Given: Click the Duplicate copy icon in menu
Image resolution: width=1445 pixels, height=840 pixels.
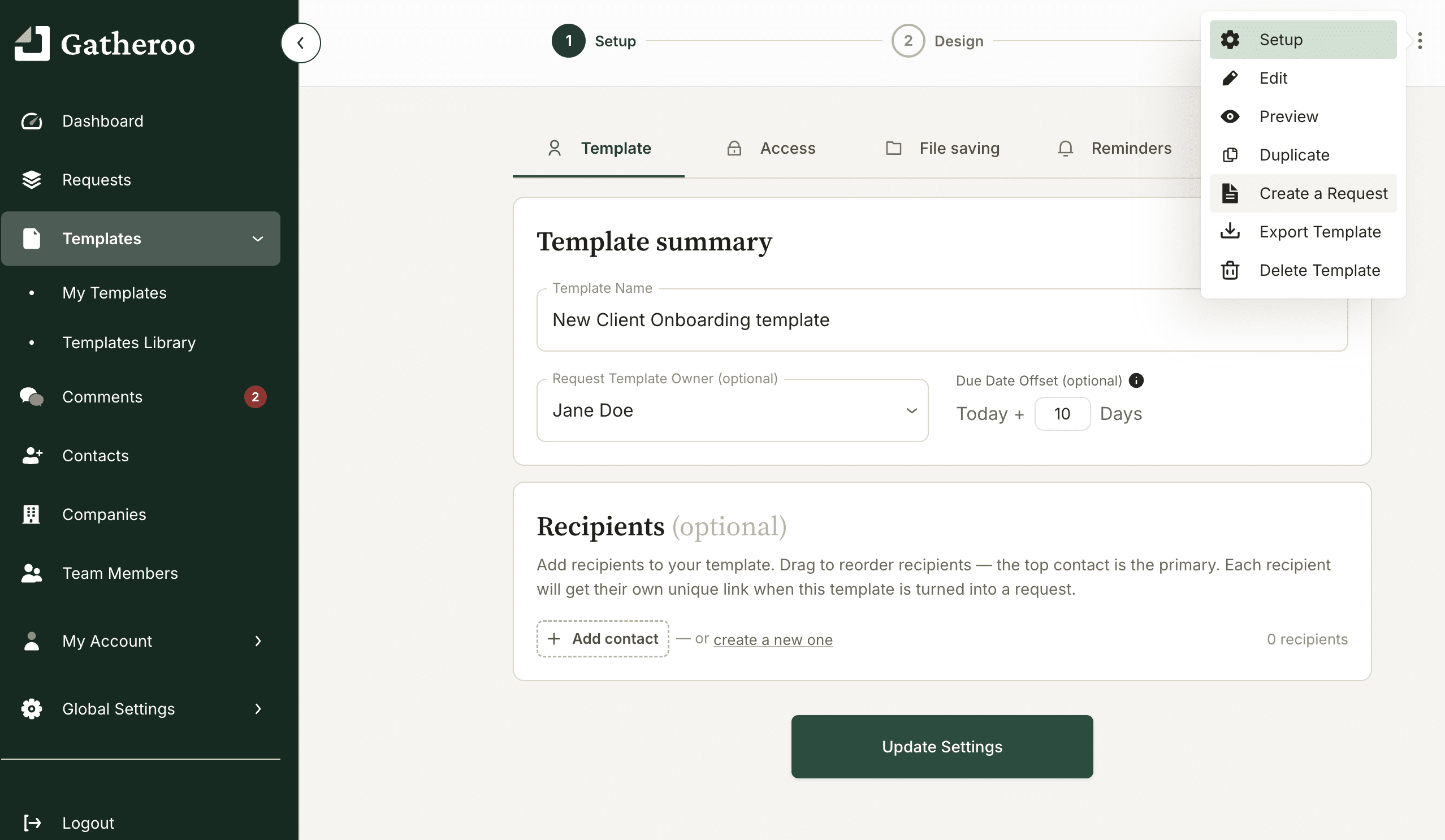Looking at the screenshot, I should coord(1230,155).
